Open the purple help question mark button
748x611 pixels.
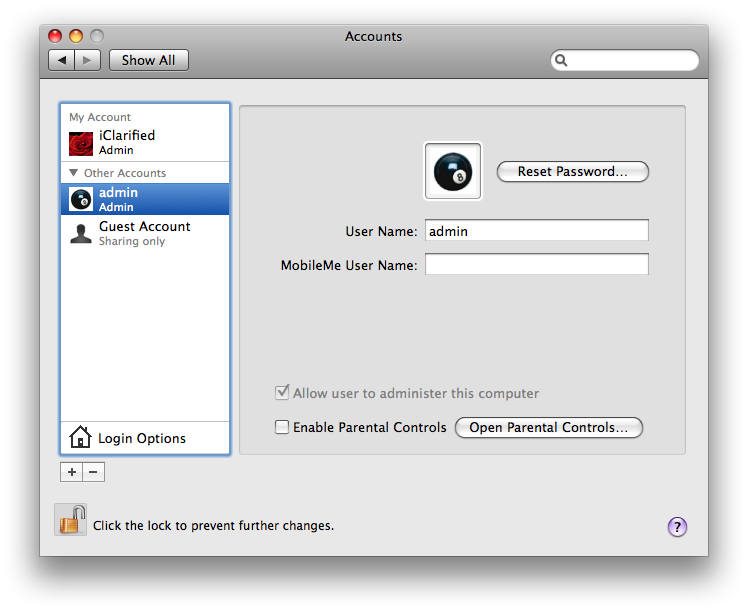[x=677, y=527]
